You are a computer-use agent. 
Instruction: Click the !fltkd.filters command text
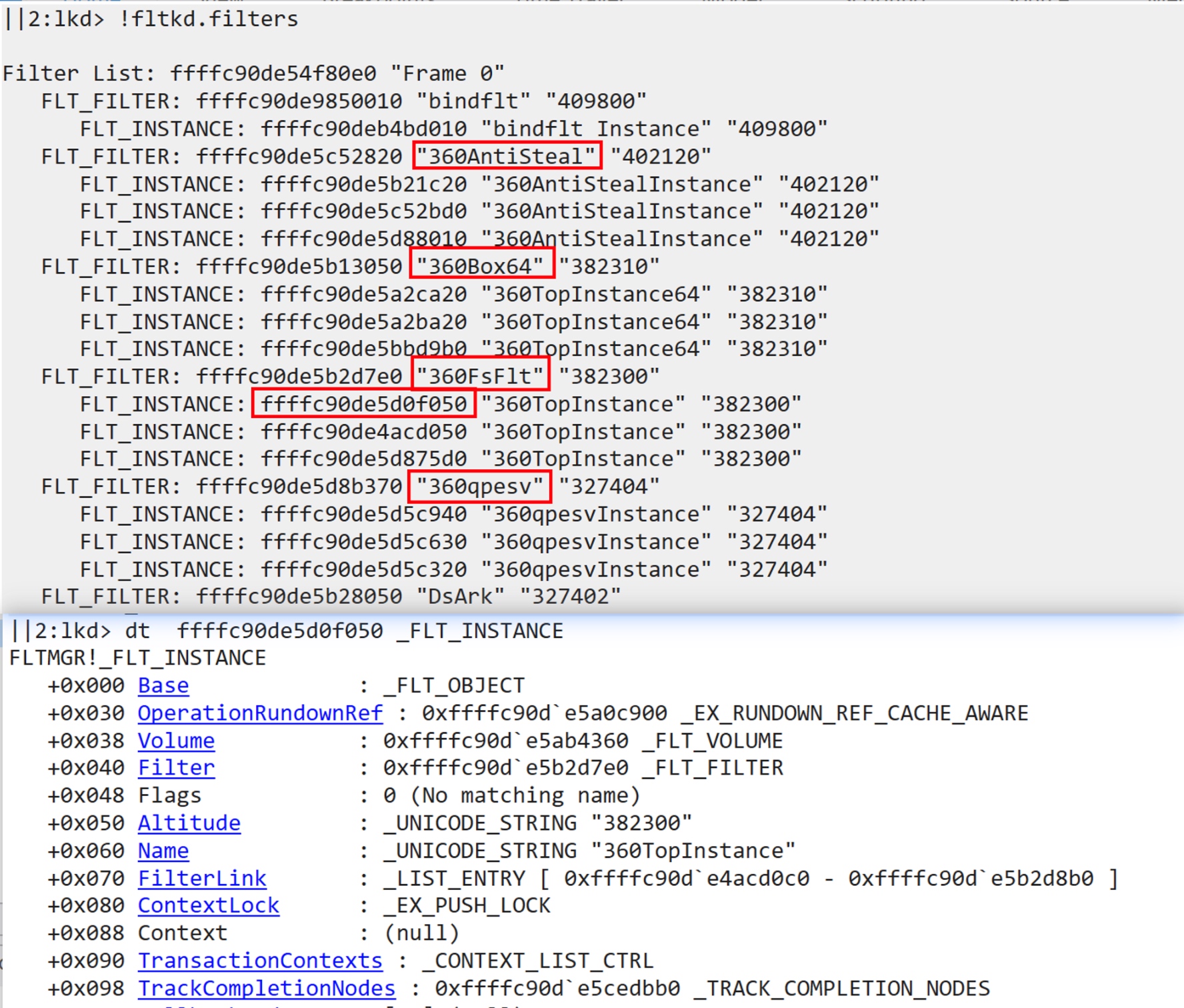click(209, 19)
